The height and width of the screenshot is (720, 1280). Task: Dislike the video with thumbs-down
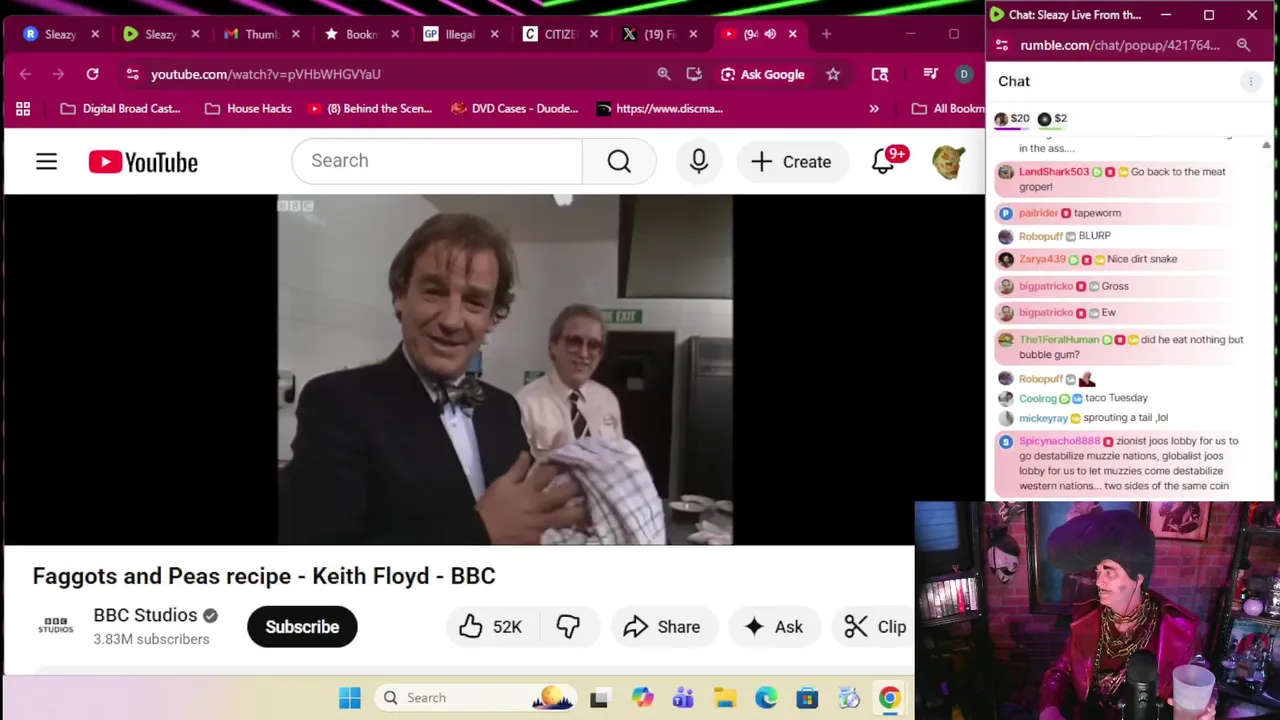(x=568, y=627)
